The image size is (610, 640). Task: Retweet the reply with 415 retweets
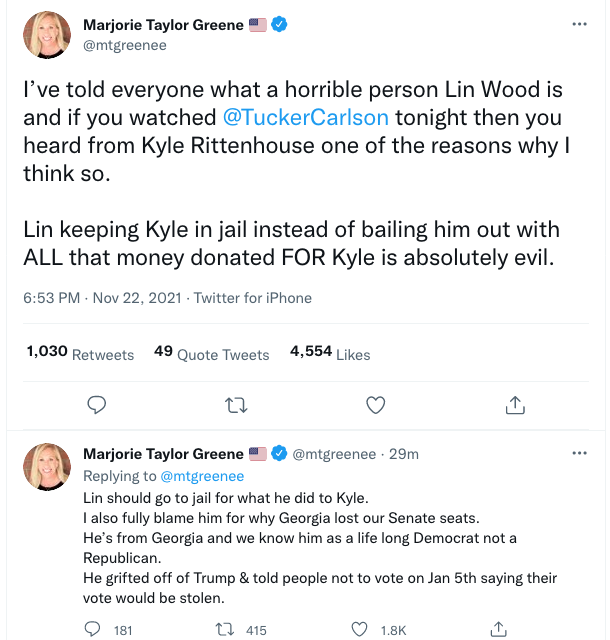(x=227, y=630)
